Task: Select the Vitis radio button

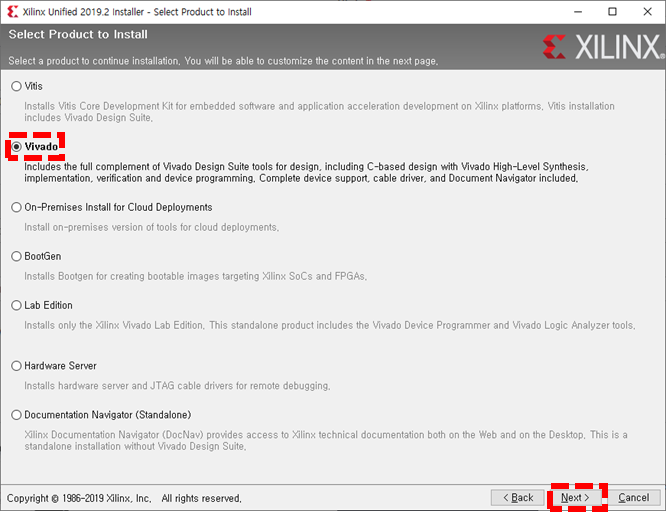Action: [x=16, y=86]
